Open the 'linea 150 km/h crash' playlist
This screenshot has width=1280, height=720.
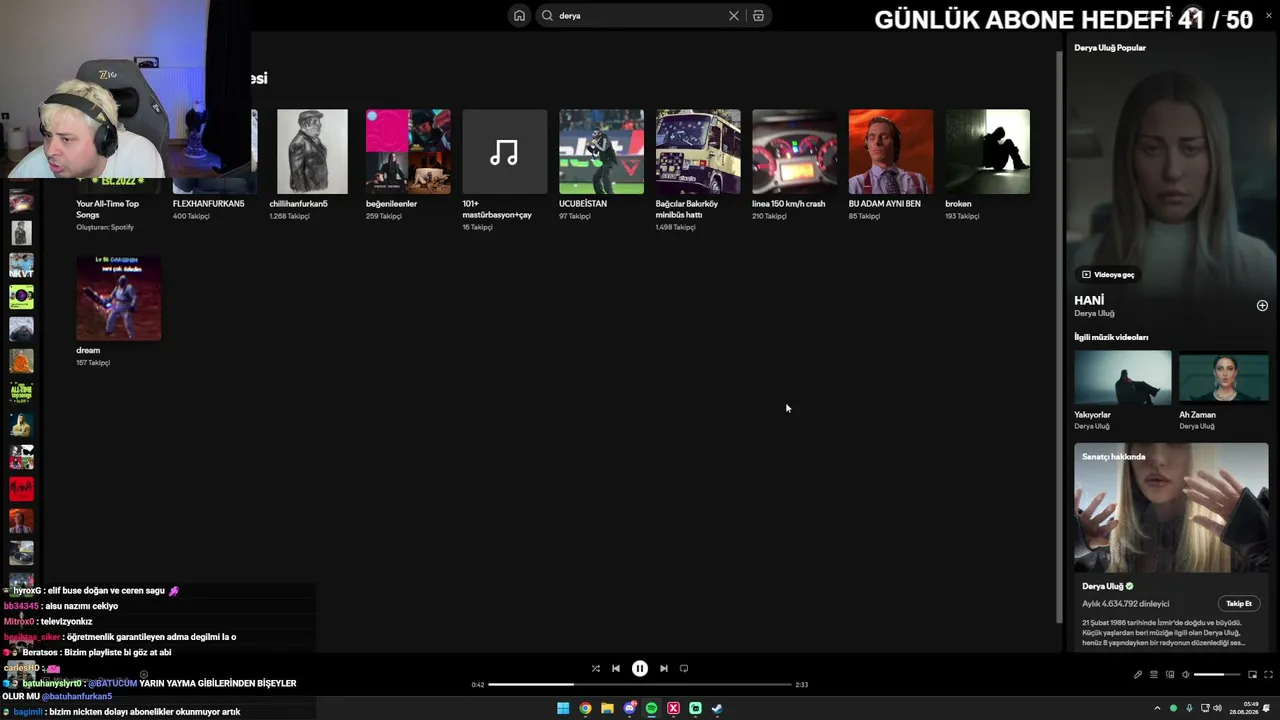pyautogui.click(x=795, y=152)
